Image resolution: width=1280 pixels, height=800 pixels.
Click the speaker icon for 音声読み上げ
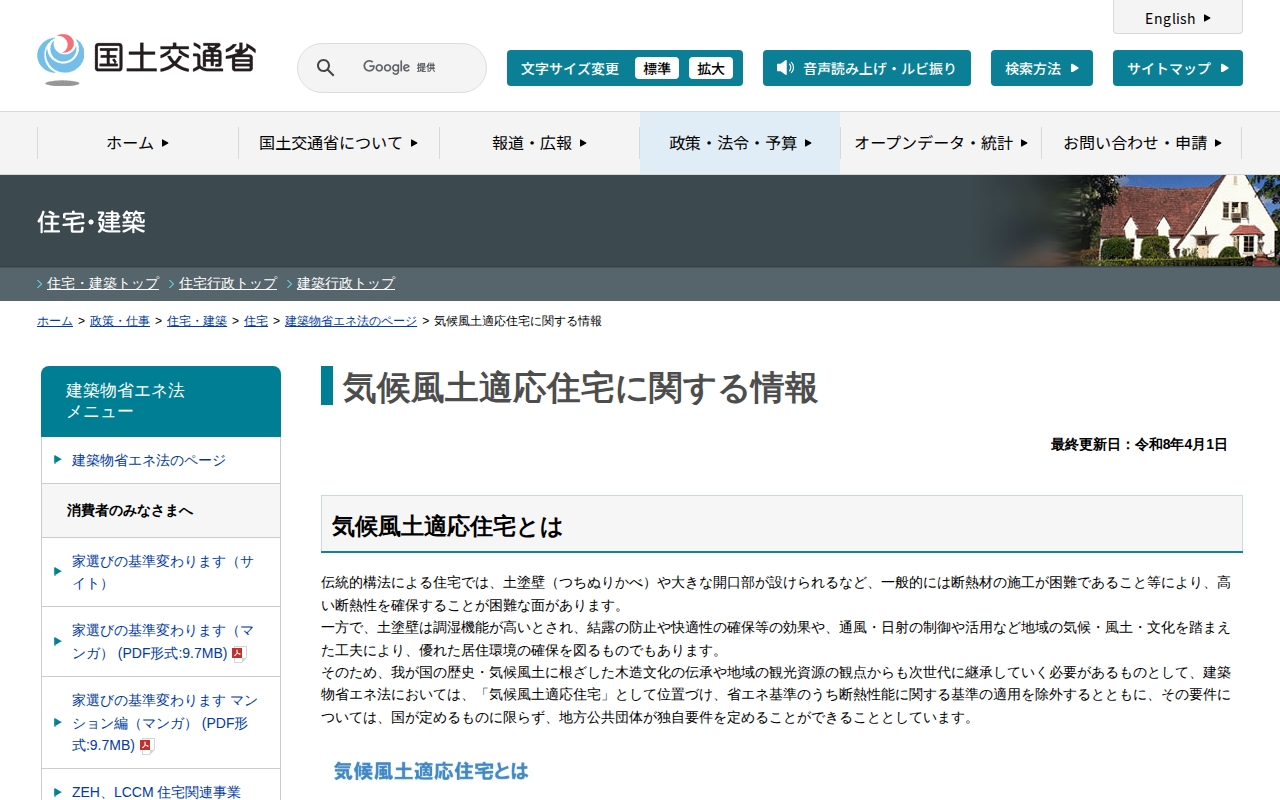coord(785,68)
